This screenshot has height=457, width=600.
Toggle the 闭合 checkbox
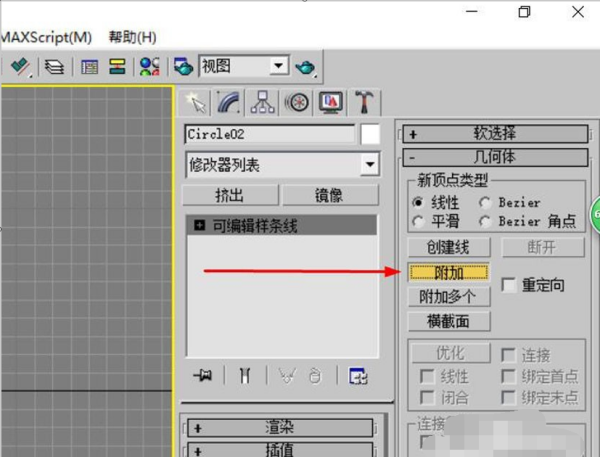click(427, 397)
